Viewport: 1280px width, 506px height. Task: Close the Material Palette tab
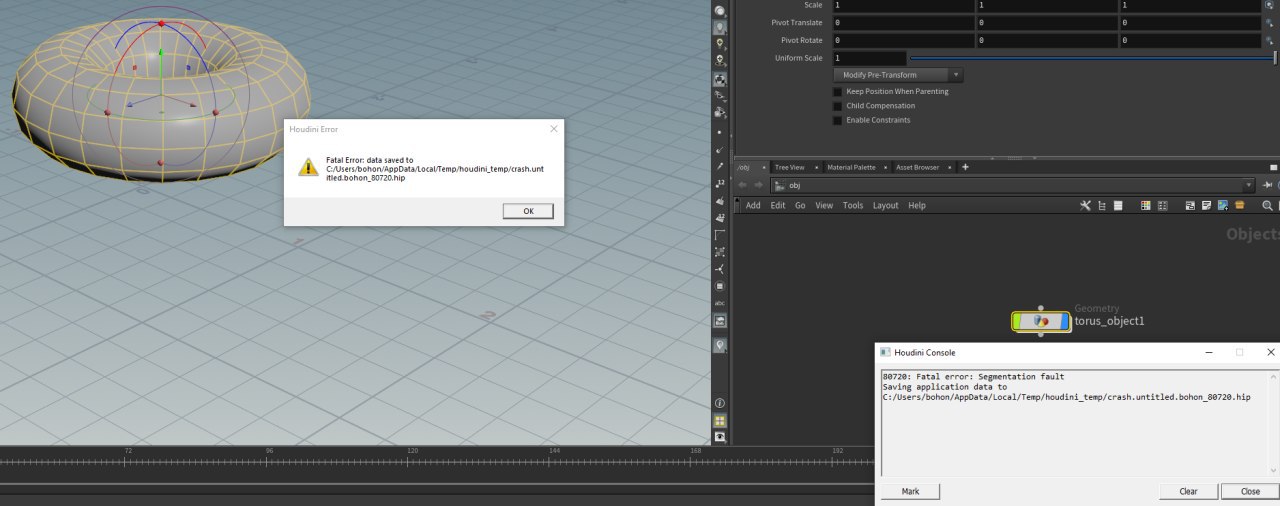coord(884,167)
